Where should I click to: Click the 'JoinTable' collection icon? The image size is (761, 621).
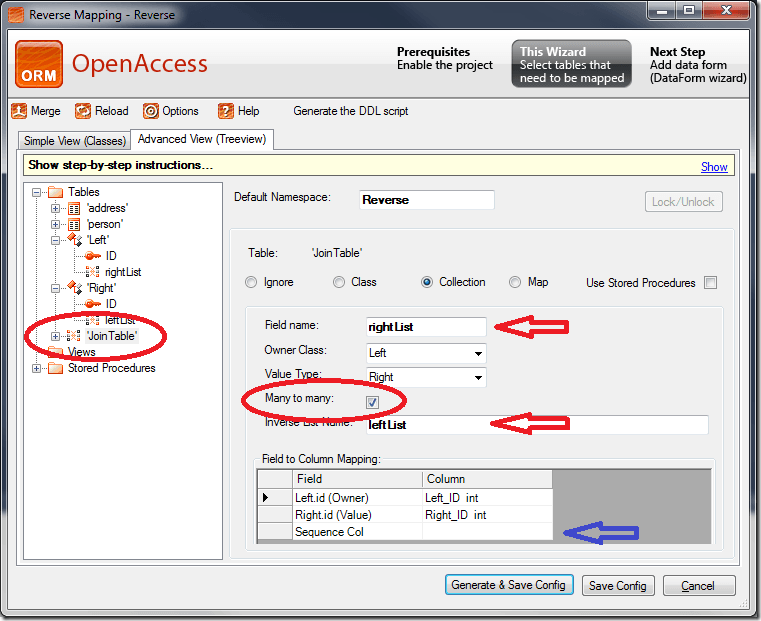(74, 336)
